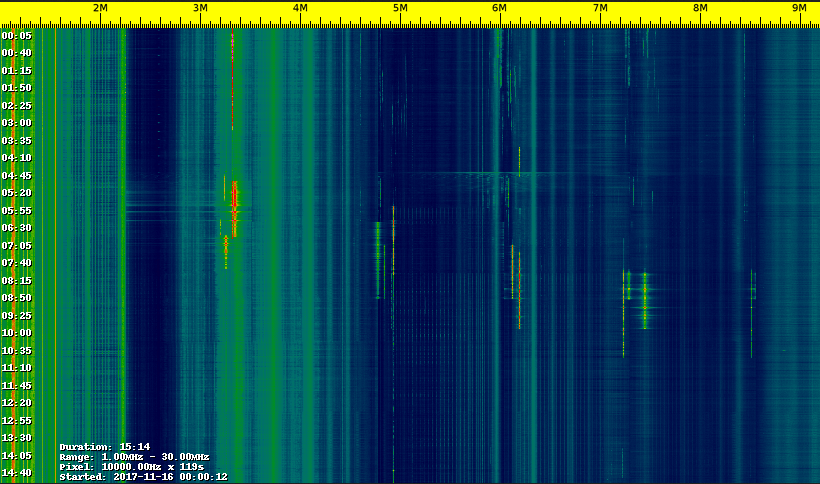Click the 00:05 time label
This screenshot has height=484, width=820.
17,36
